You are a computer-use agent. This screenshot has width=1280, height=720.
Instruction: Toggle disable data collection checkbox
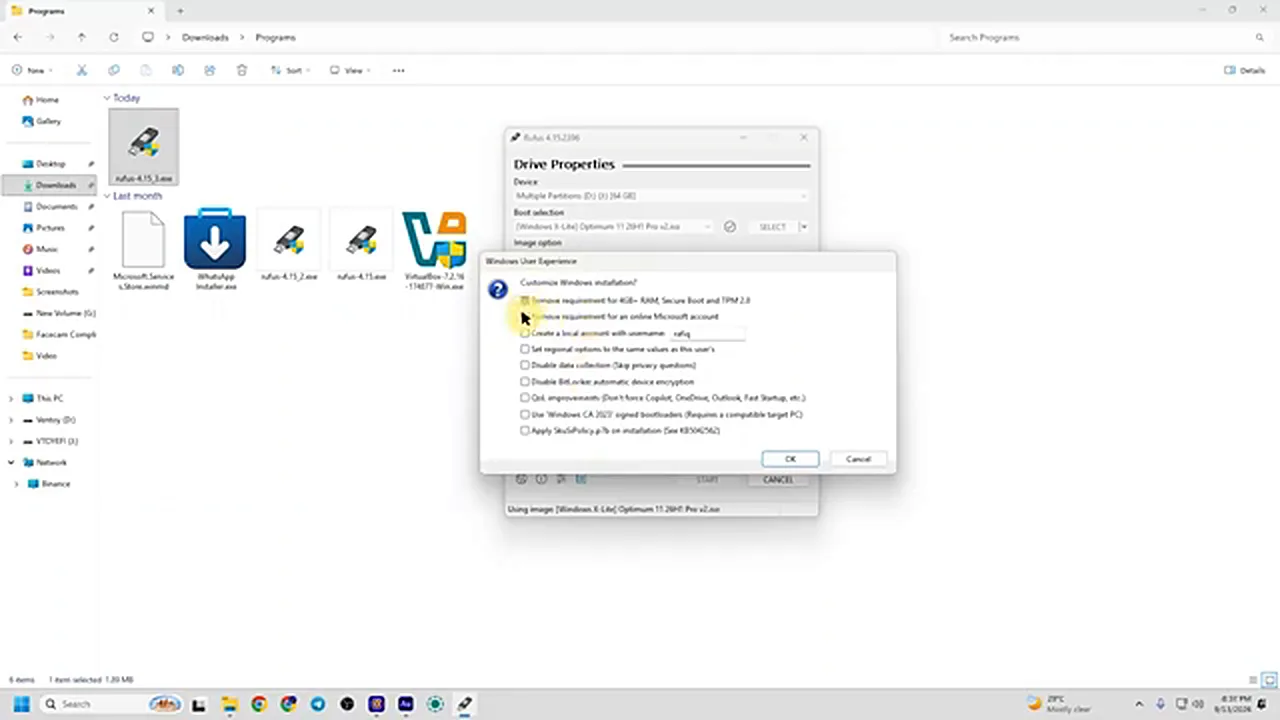525,365
